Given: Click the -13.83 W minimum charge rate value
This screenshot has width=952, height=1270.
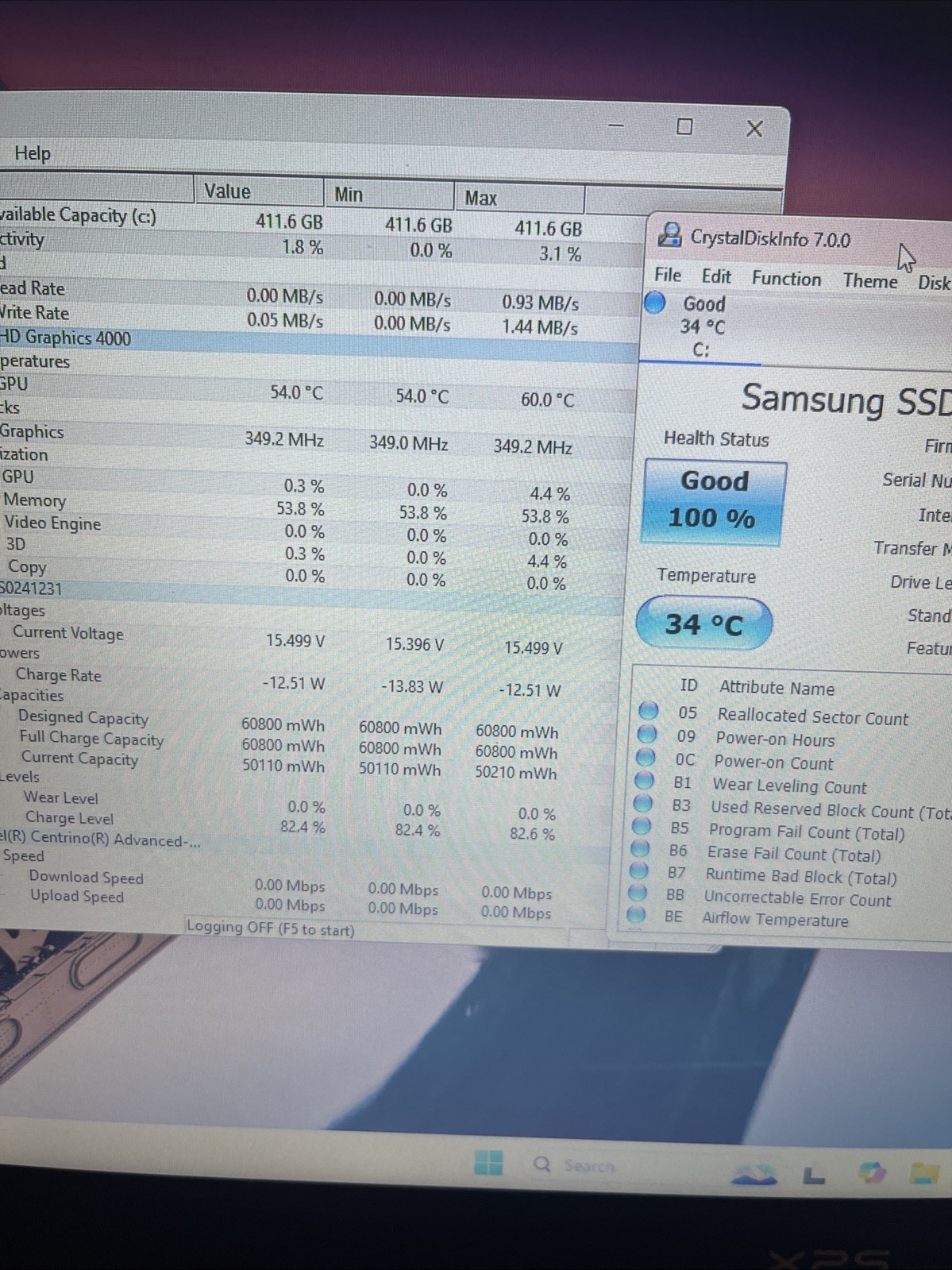Looking at the screenshot, I should coord(411,686).
